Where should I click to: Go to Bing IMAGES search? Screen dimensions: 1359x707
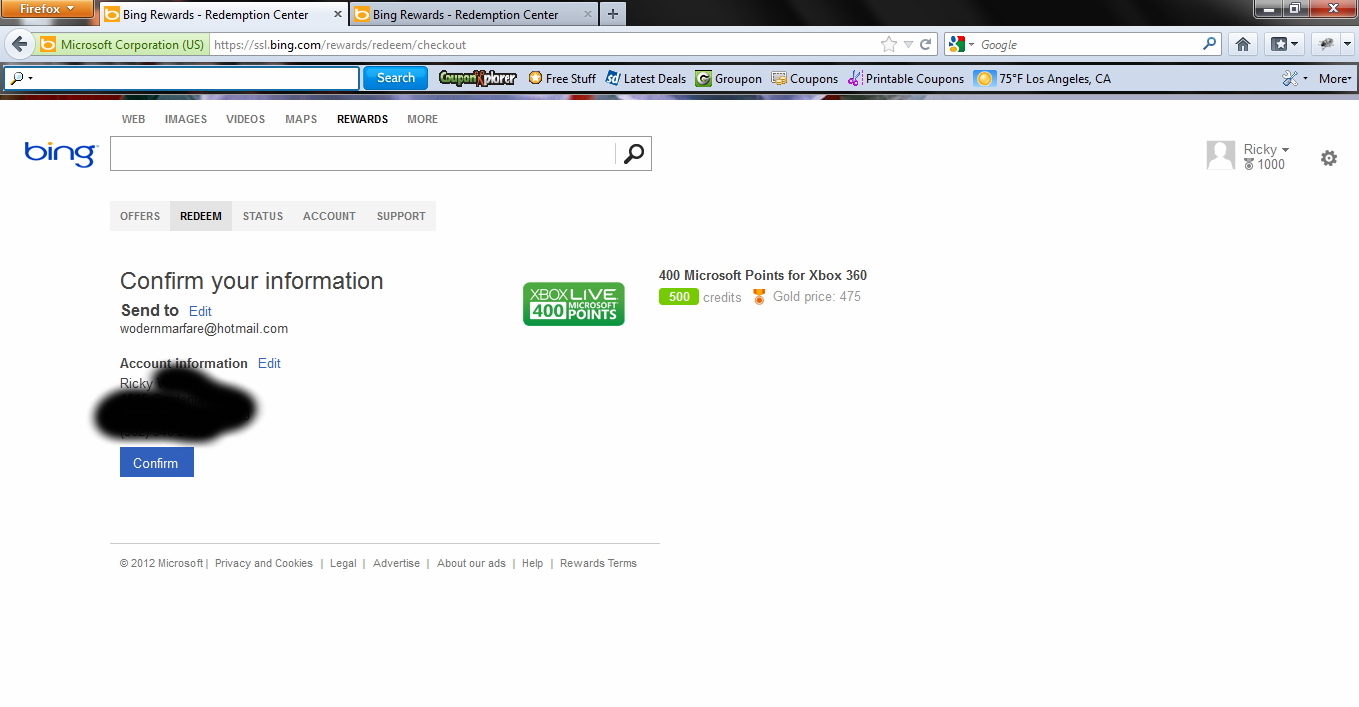(186, 119)
